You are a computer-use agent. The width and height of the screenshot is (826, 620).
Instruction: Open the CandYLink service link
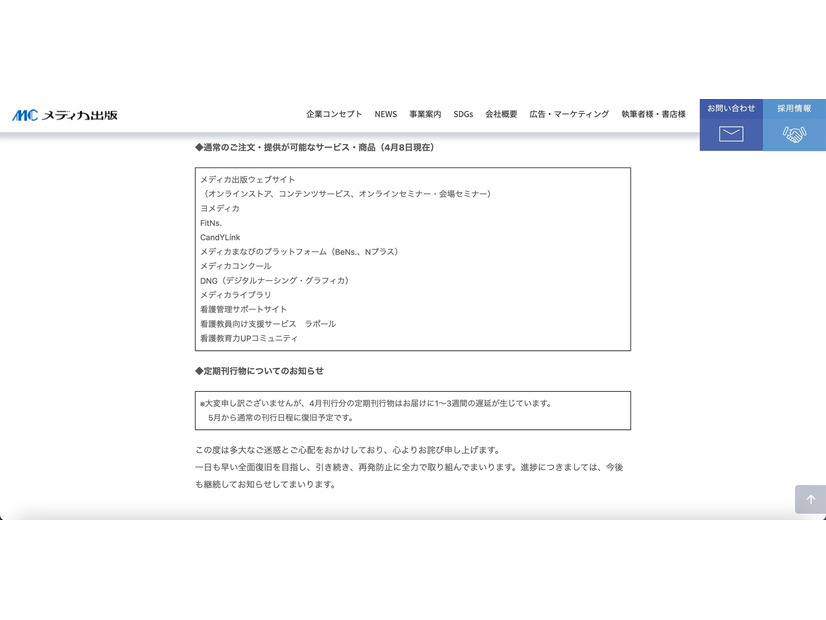221,237
